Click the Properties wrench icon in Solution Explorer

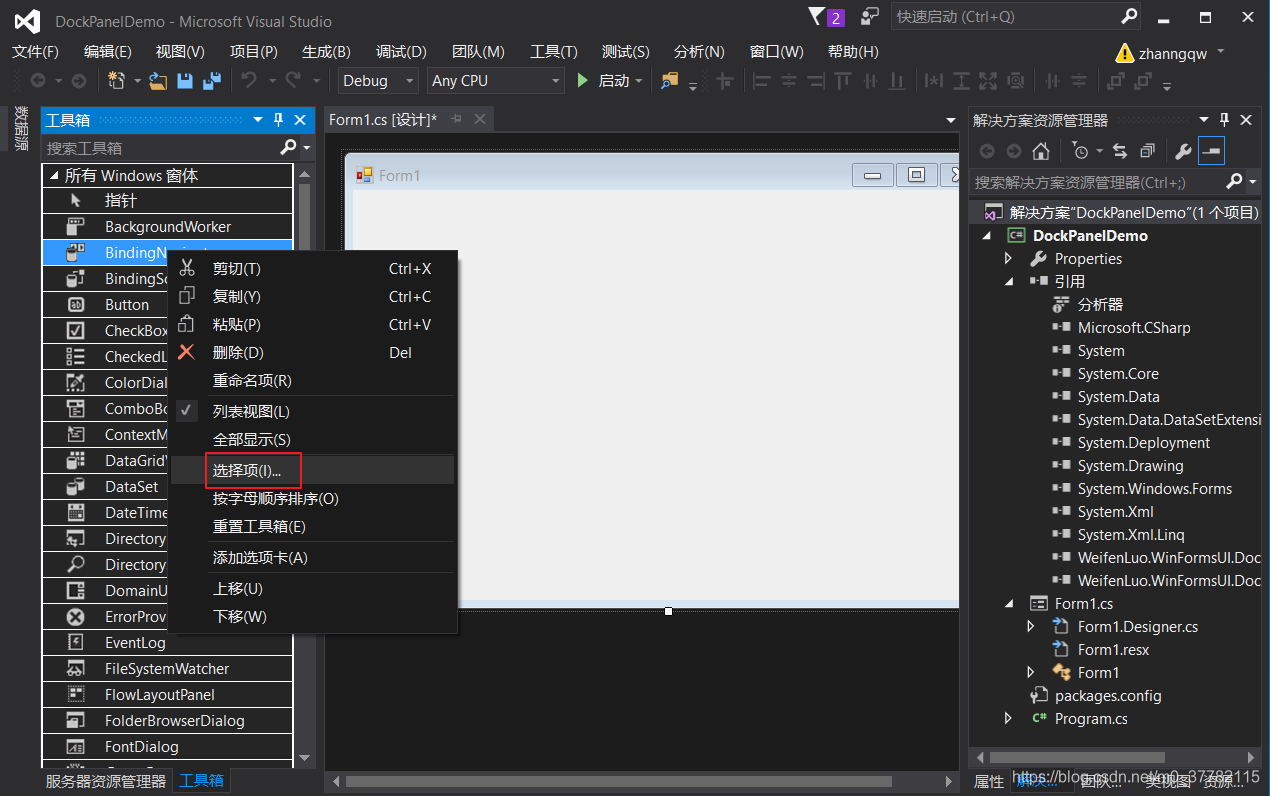(x=1183, y=151)
